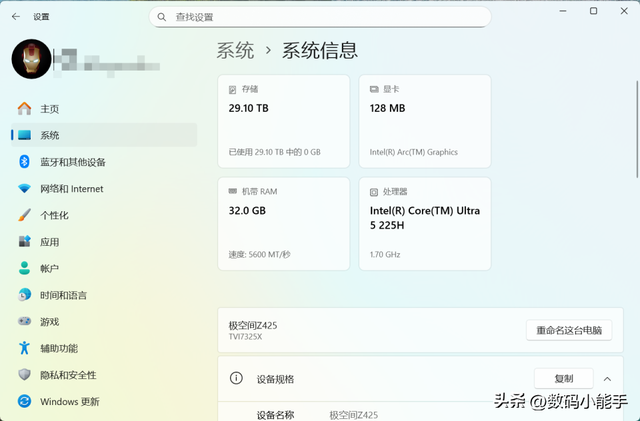Click 复制 button for device specs
The height and width of the screenshot is (421, 640).
tap(563, 379)
